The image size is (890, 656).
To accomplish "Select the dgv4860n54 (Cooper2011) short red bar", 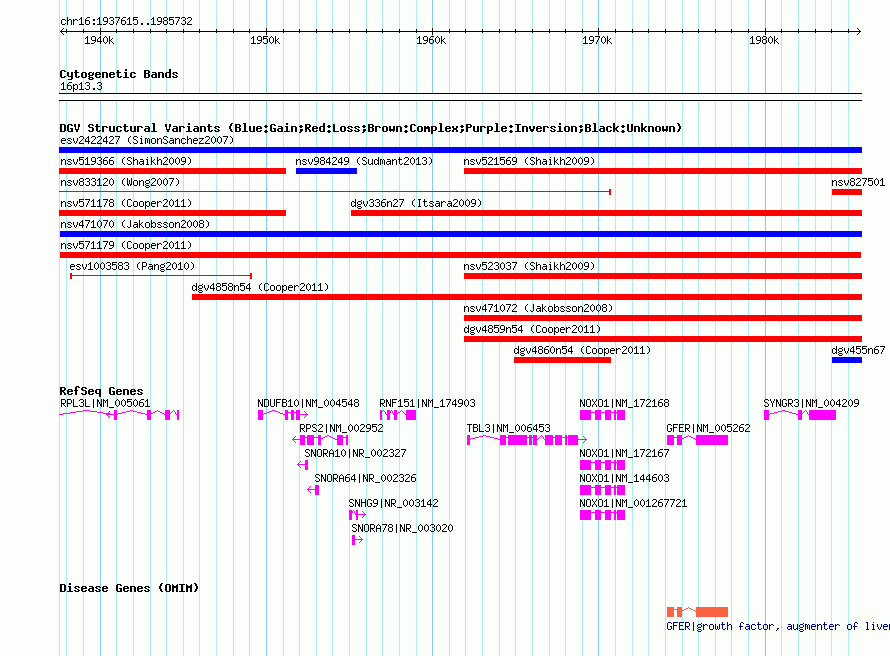I will click(562, 360).
